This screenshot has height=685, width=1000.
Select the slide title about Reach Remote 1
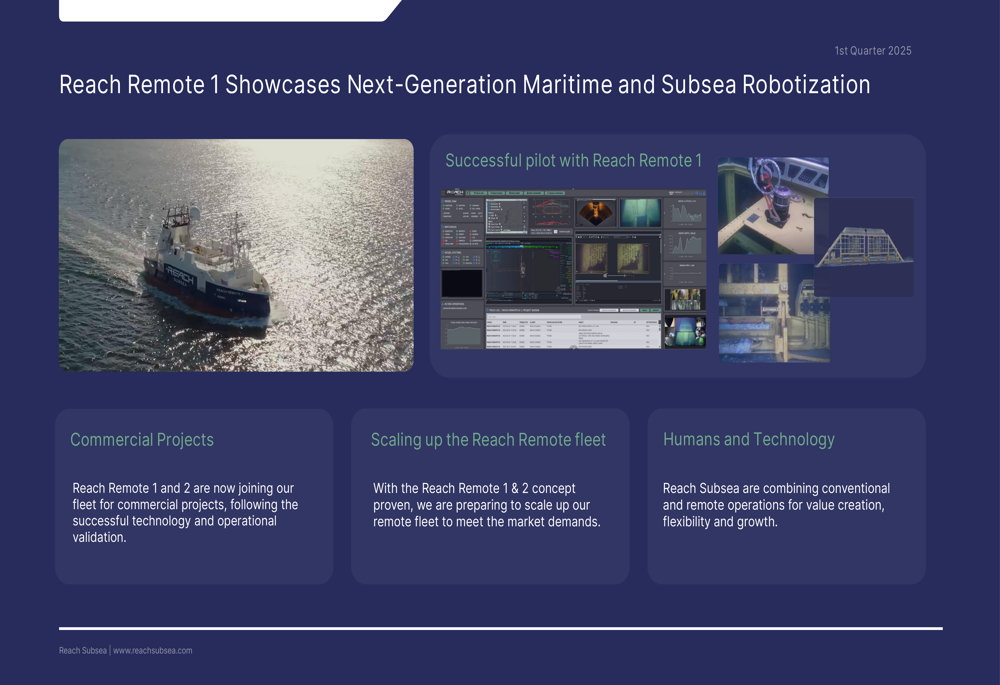click(x=464, y=85)
